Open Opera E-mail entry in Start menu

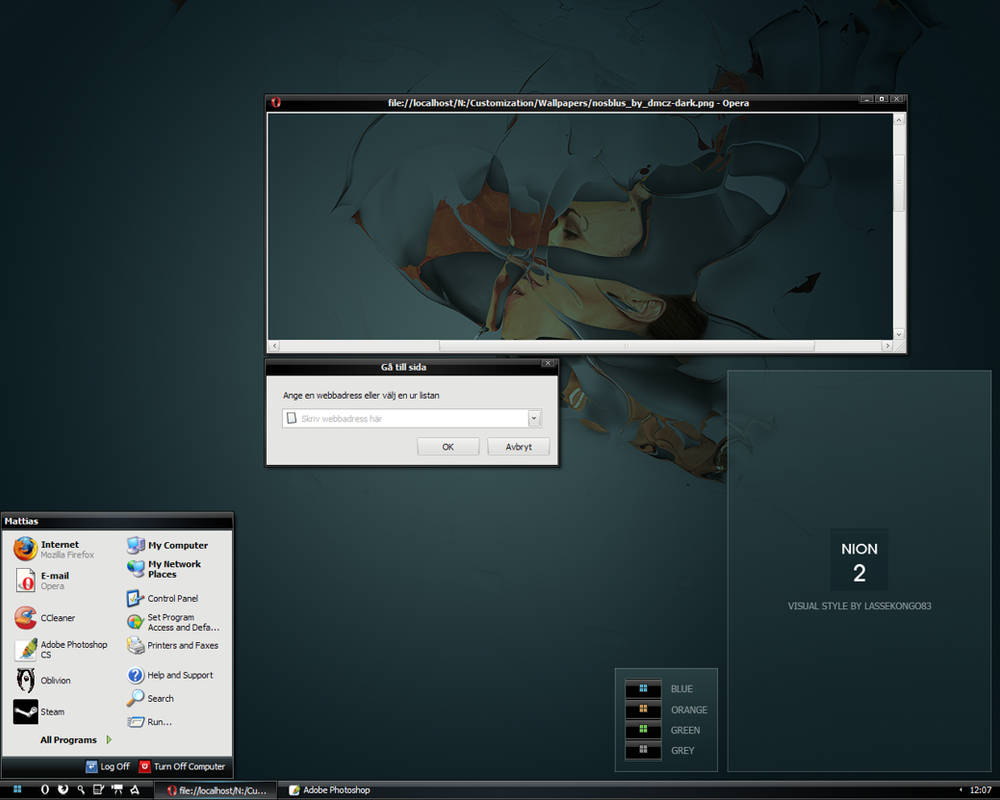tap(55, 580)
